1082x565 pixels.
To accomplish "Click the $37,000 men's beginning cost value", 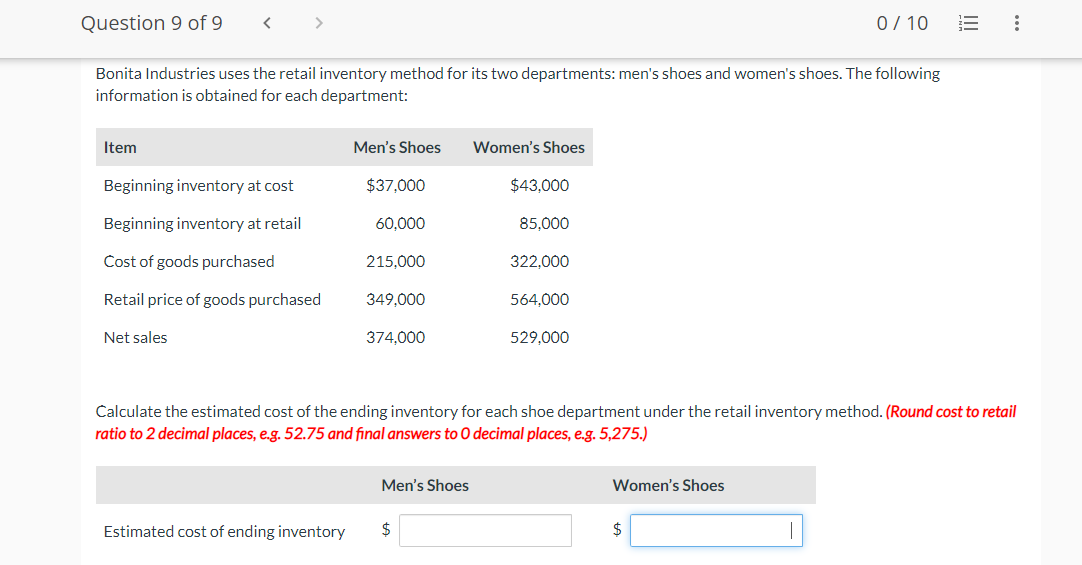I will point(395,186).
